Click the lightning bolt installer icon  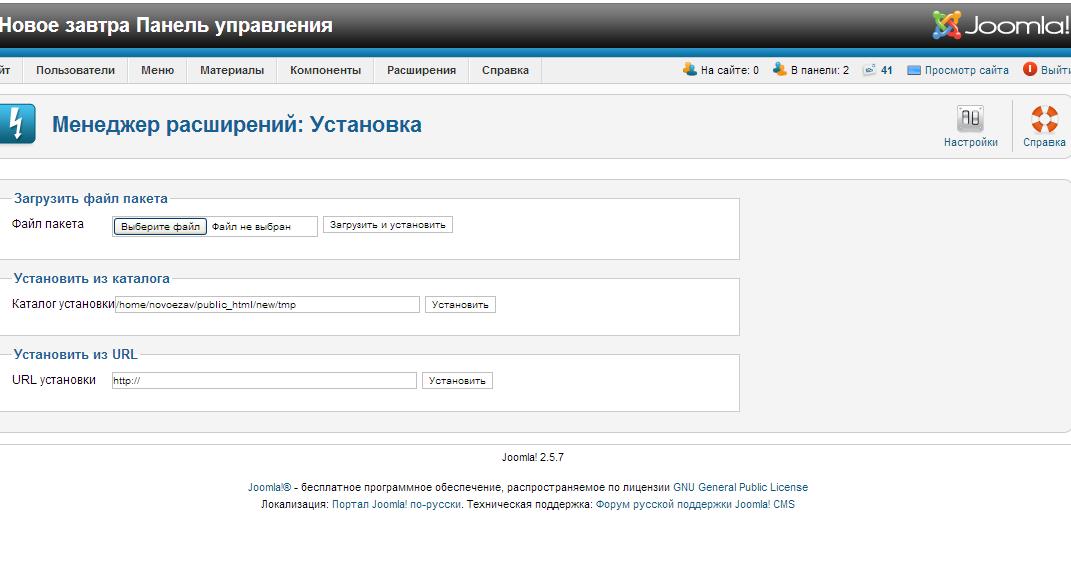[16, 125]
